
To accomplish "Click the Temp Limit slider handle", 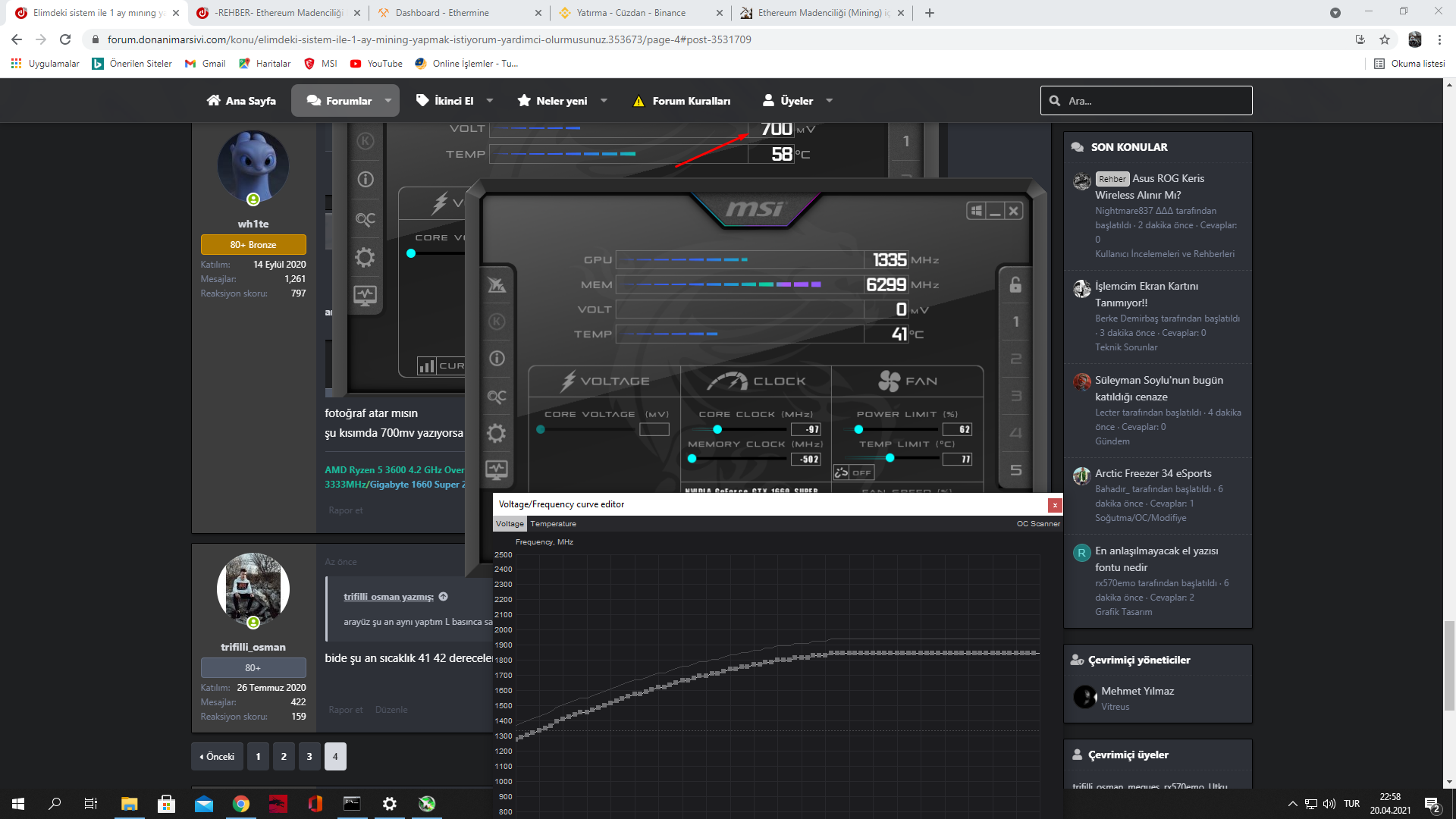I will (890, 458).
